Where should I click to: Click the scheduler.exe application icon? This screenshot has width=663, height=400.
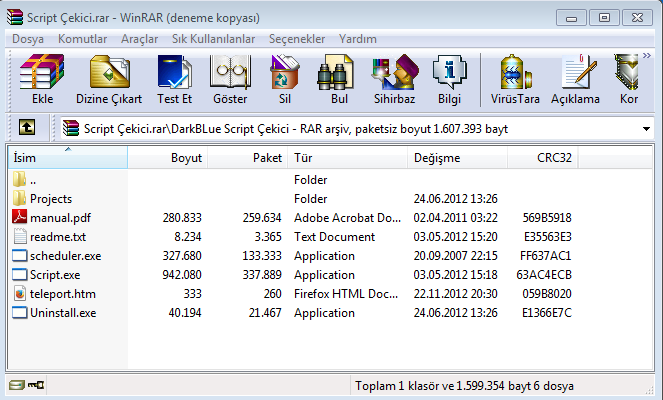tap(19, 255)
